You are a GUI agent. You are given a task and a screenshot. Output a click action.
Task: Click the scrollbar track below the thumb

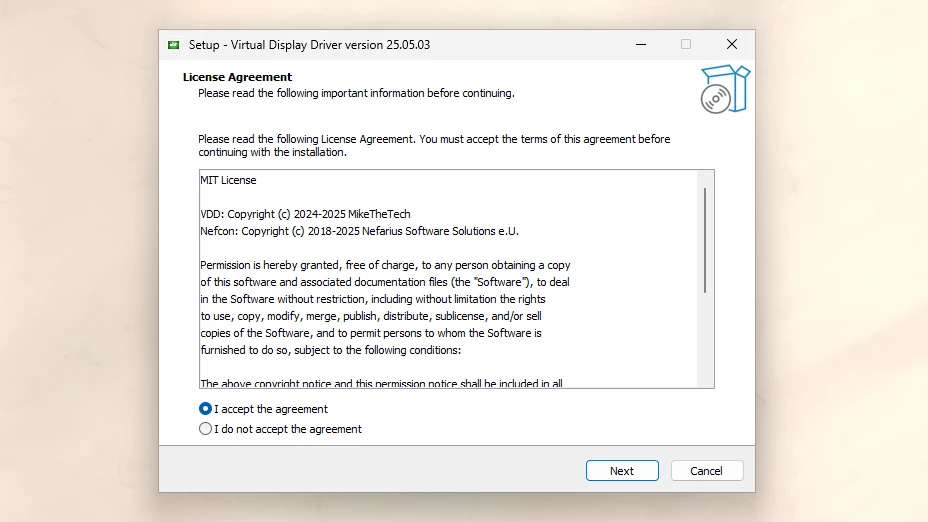pos(705,340)
